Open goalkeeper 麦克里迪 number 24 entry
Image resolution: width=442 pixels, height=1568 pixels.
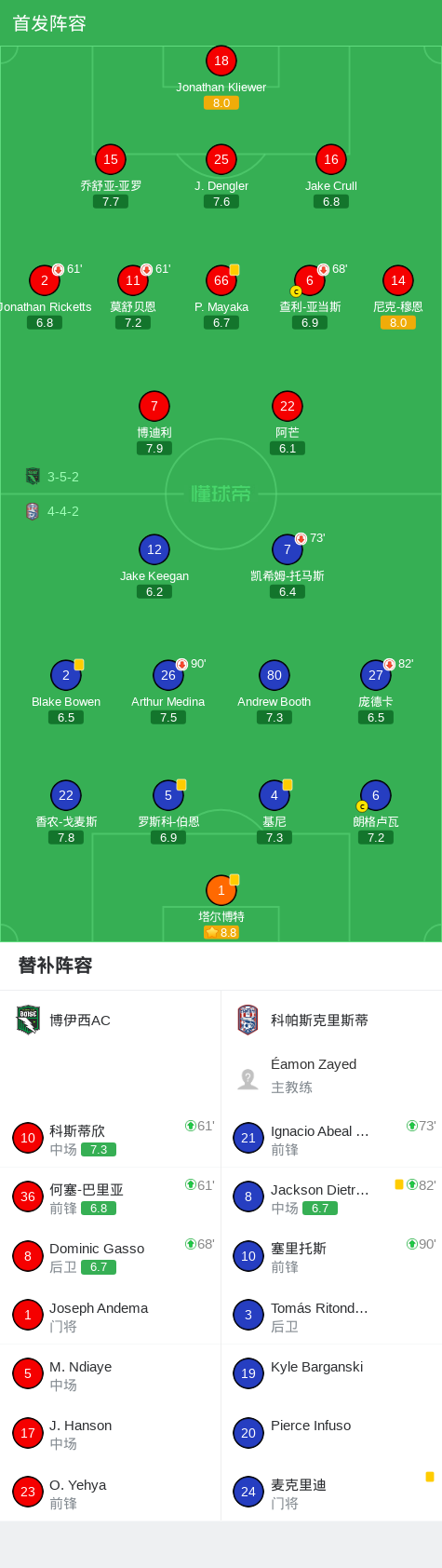click(331, 1492)
